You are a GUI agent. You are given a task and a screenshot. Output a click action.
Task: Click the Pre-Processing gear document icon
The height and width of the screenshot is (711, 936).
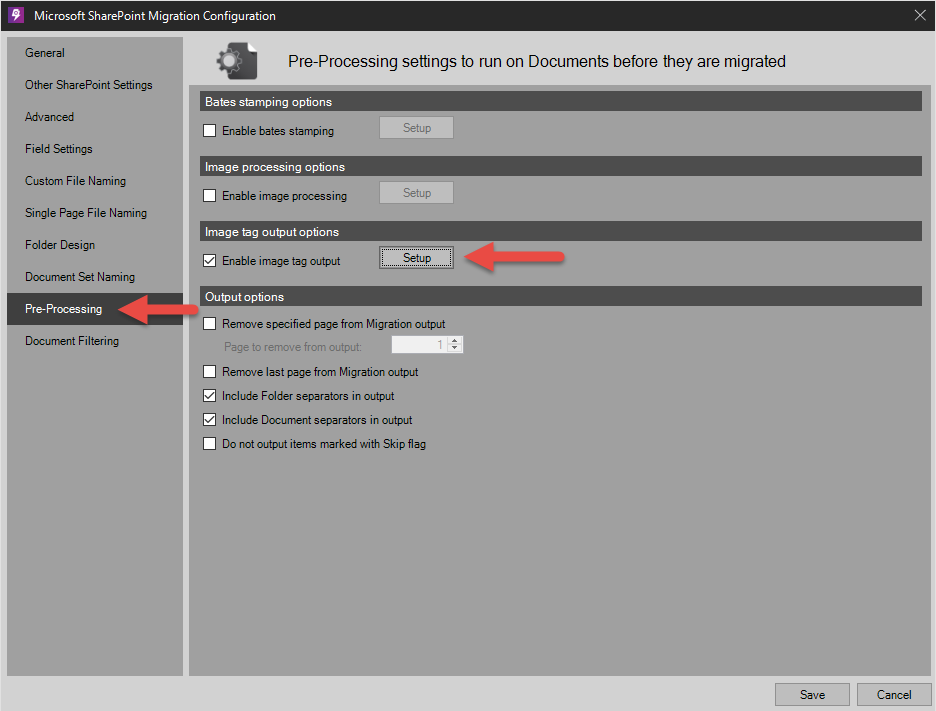click(x=238, y=61)
